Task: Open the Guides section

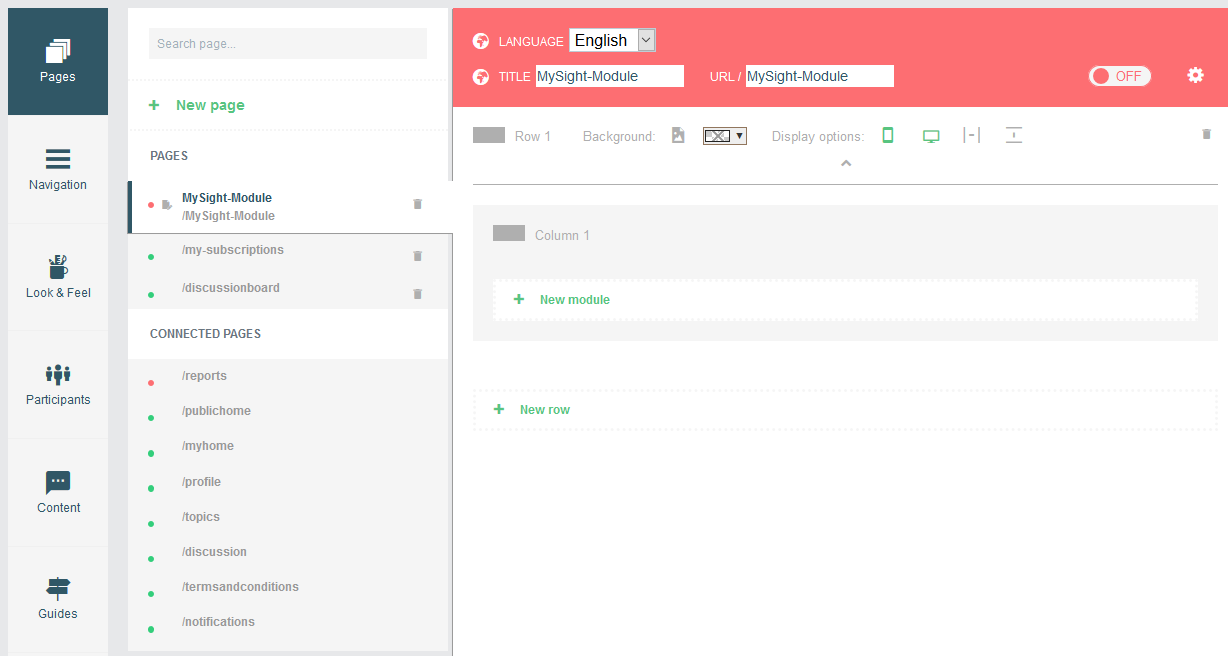Action: 58,598
